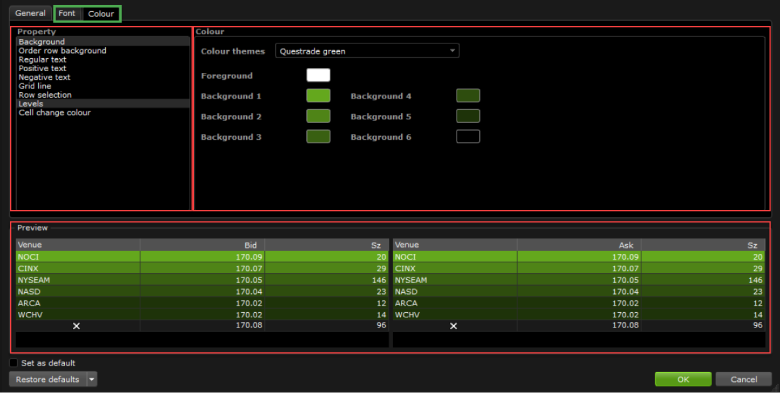The width and height of the screenshot is (780, 393).
Task: Switch to the General tab
Action: [x=30, y=13]
